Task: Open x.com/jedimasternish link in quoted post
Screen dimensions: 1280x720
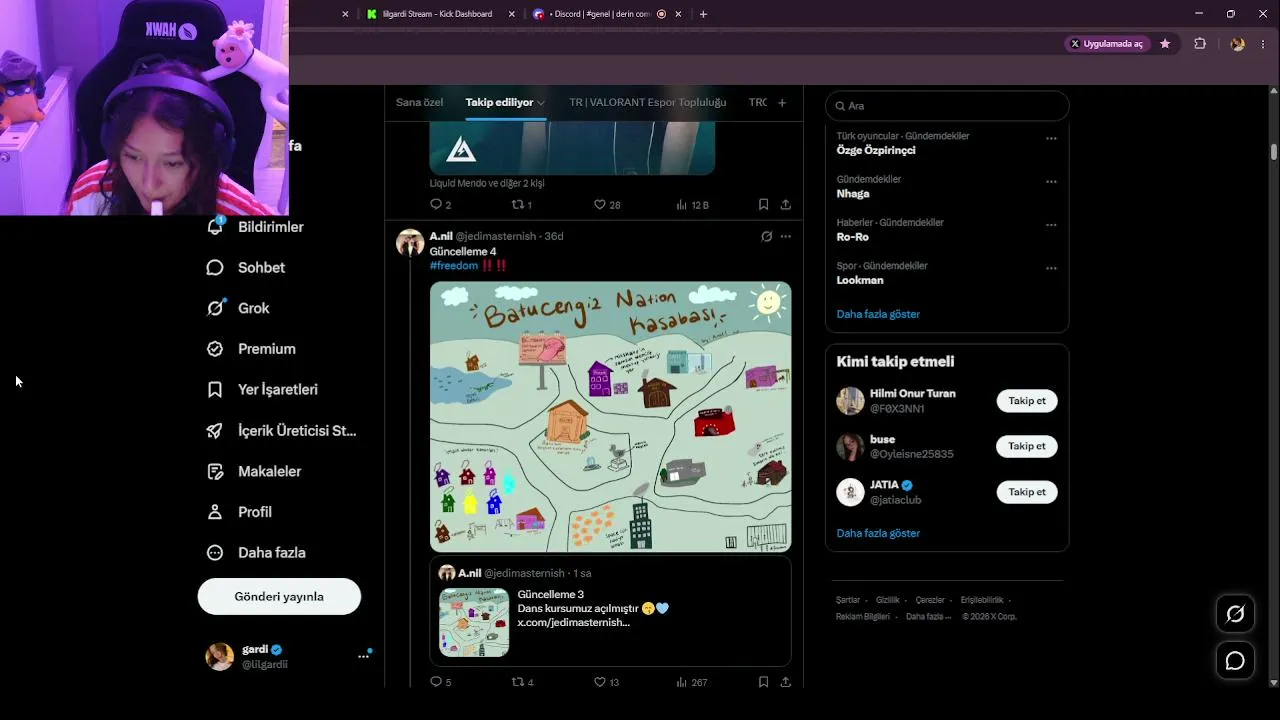Action: pyautogui.click(x=574, y=622)
